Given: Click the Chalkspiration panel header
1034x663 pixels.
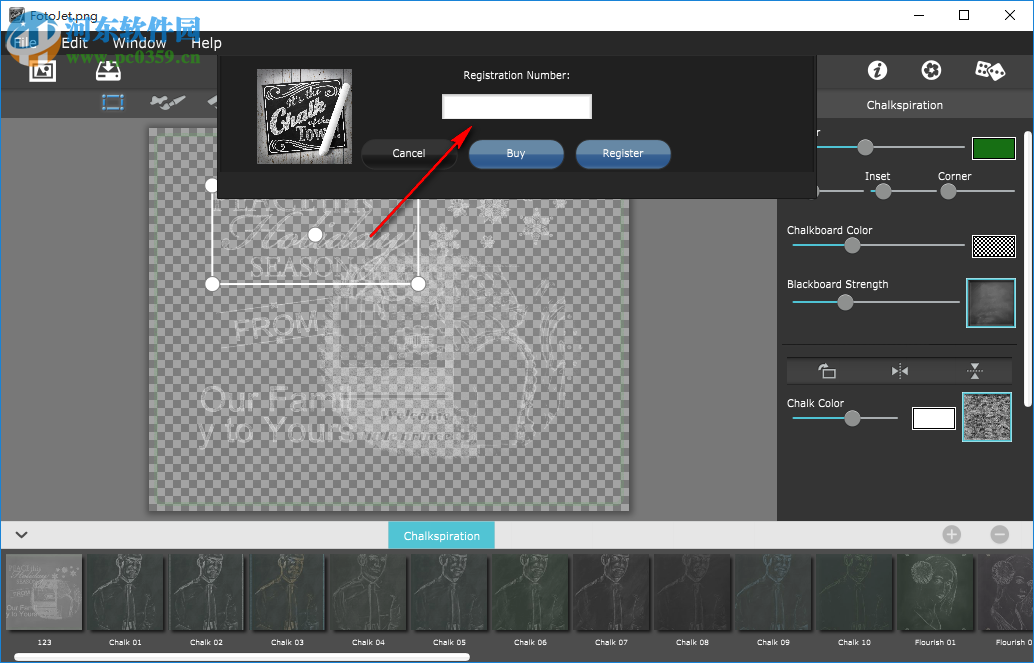Looking at the screenshot, I should point(904,105).
